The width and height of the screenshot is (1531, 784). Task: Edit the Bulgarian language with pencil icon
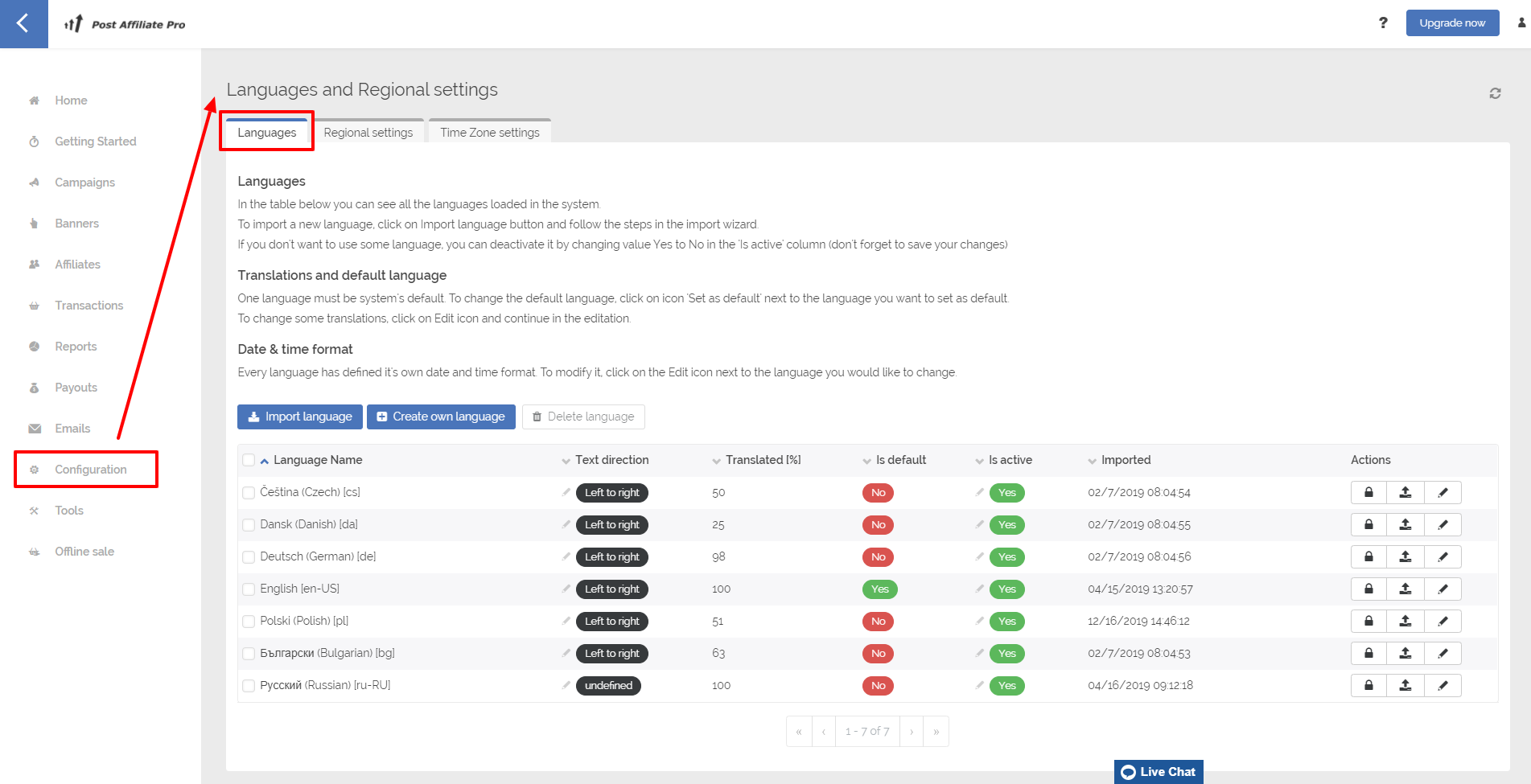[x=1443, y=653]
